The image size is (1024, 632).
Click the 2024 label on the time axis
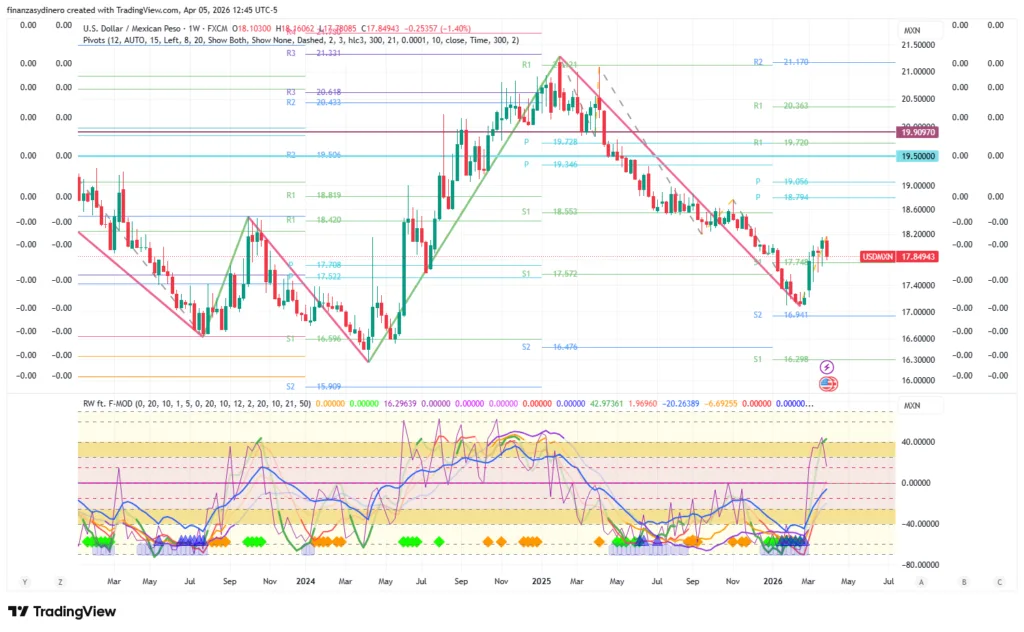click(x=303, y=580)
